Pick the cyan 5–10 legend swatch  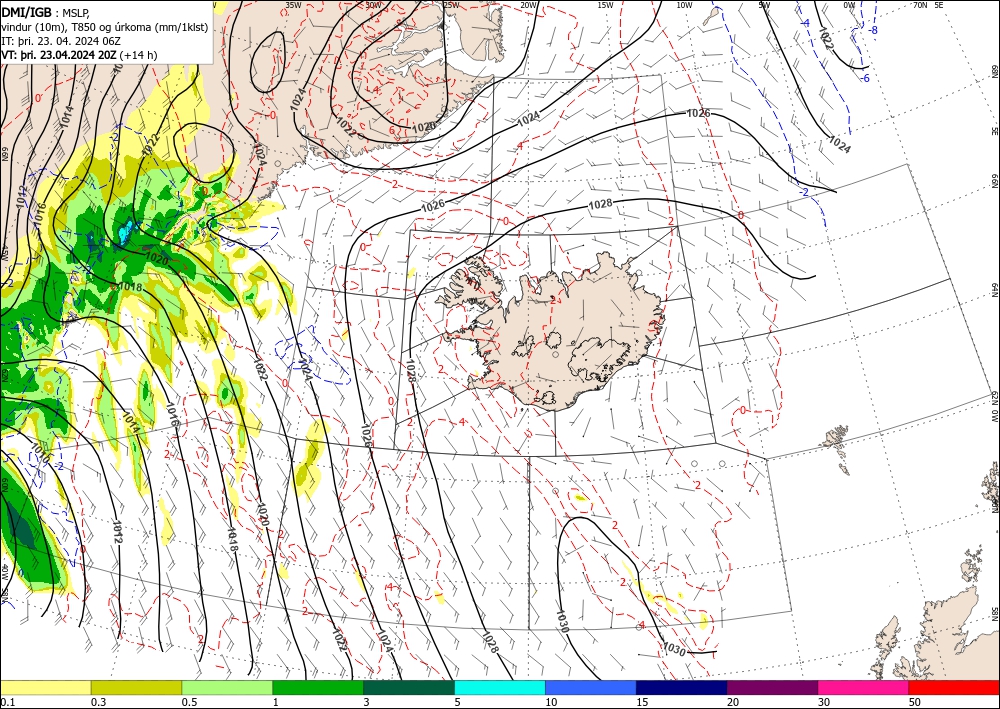pos(500,687)
